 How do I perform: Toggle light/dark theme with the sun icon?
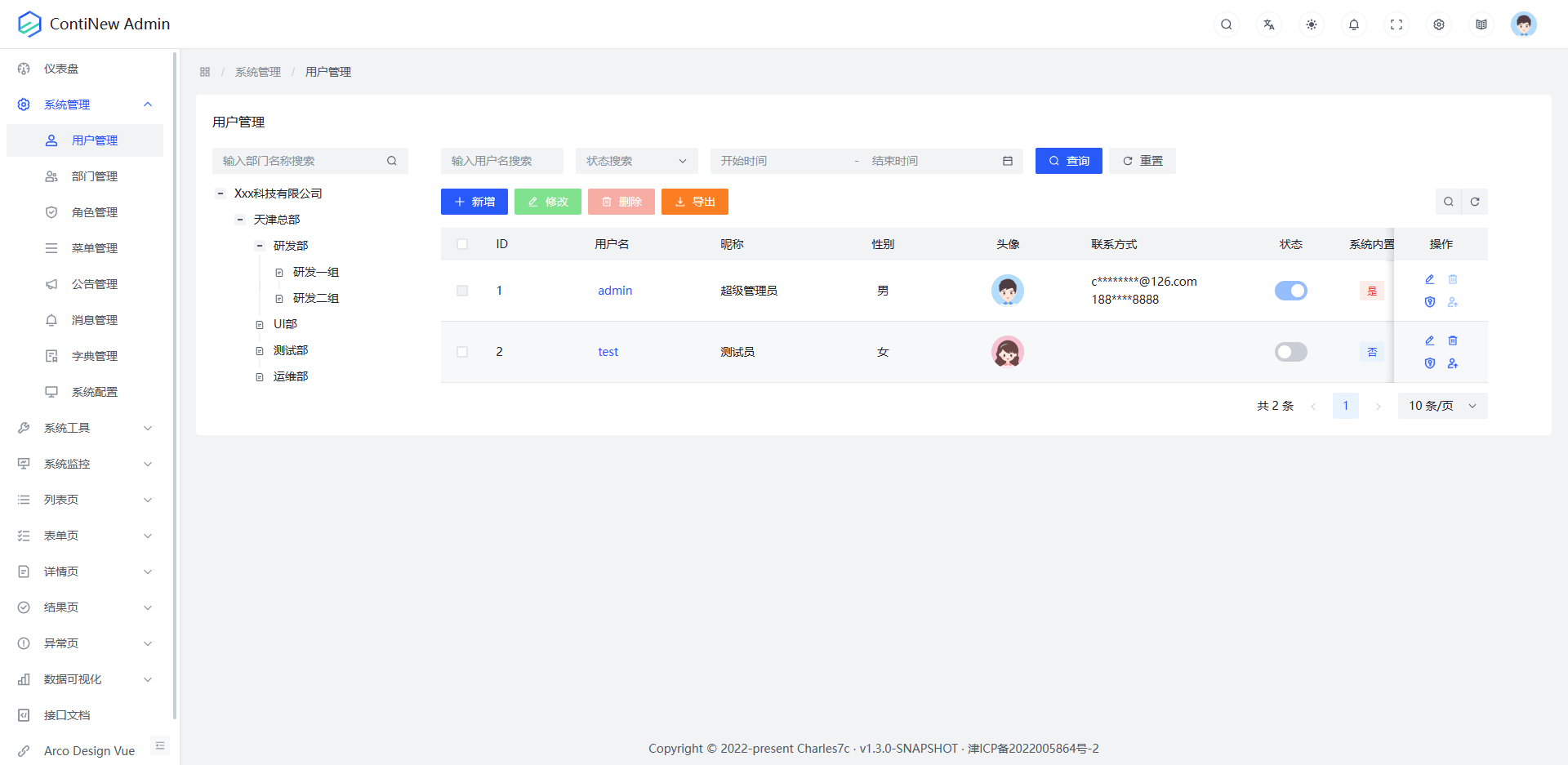coord(1311,24)
